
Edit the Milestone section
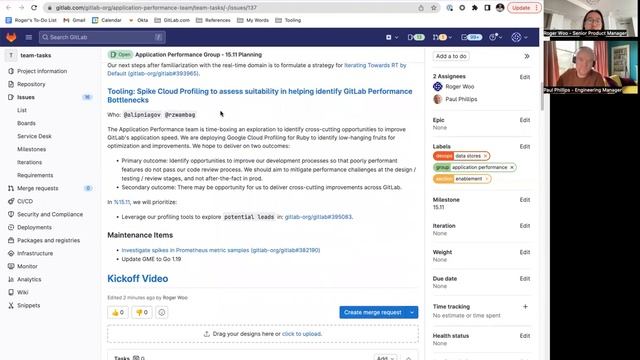[524, 200]
